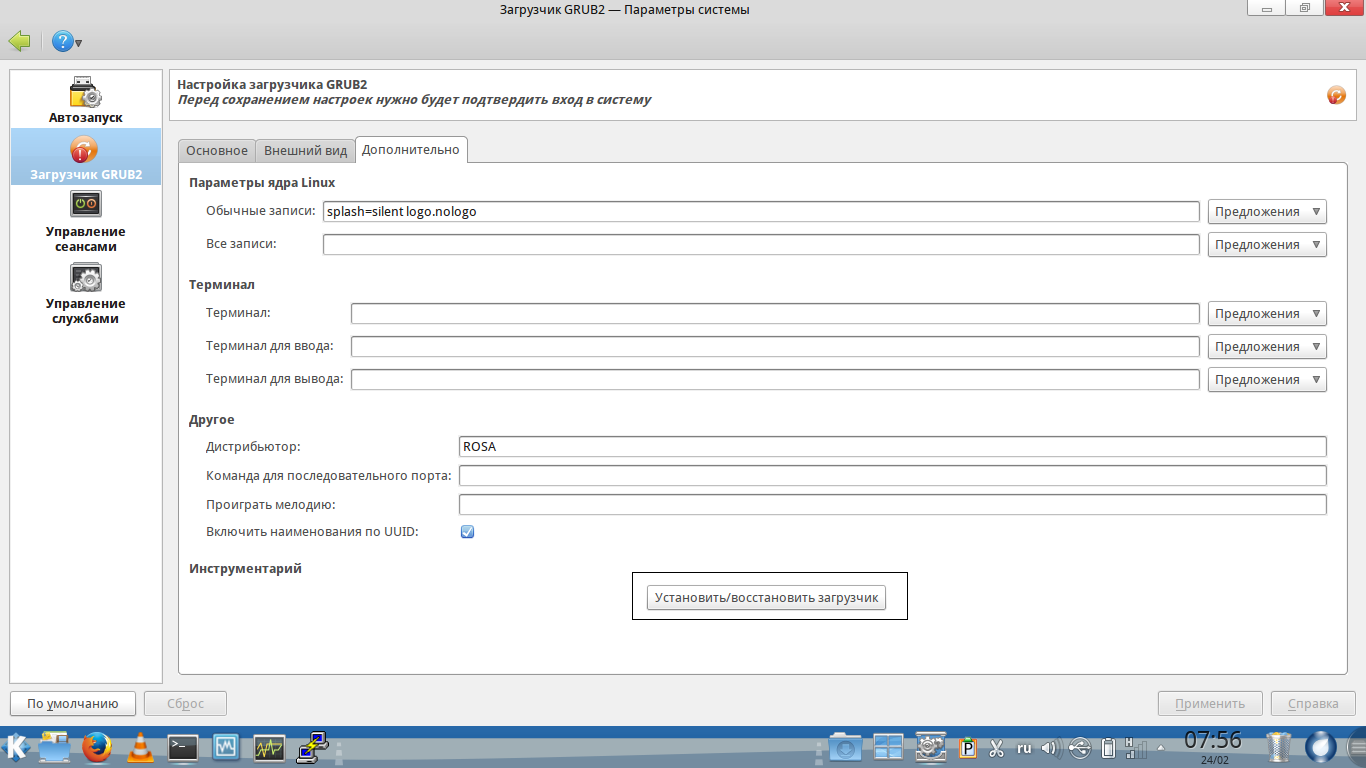Open the volume control tray icon

click(x=1051, y=748)
